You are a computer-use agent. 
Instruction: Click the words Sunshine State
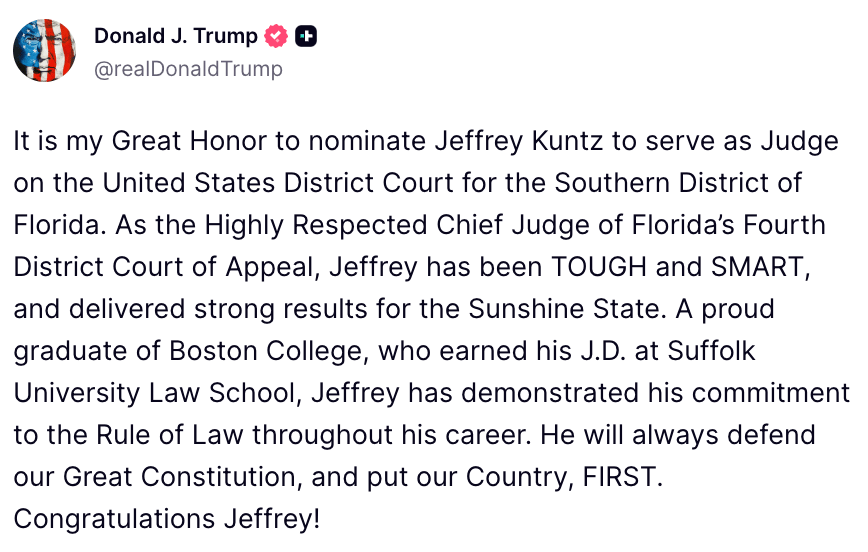point(565,309)
